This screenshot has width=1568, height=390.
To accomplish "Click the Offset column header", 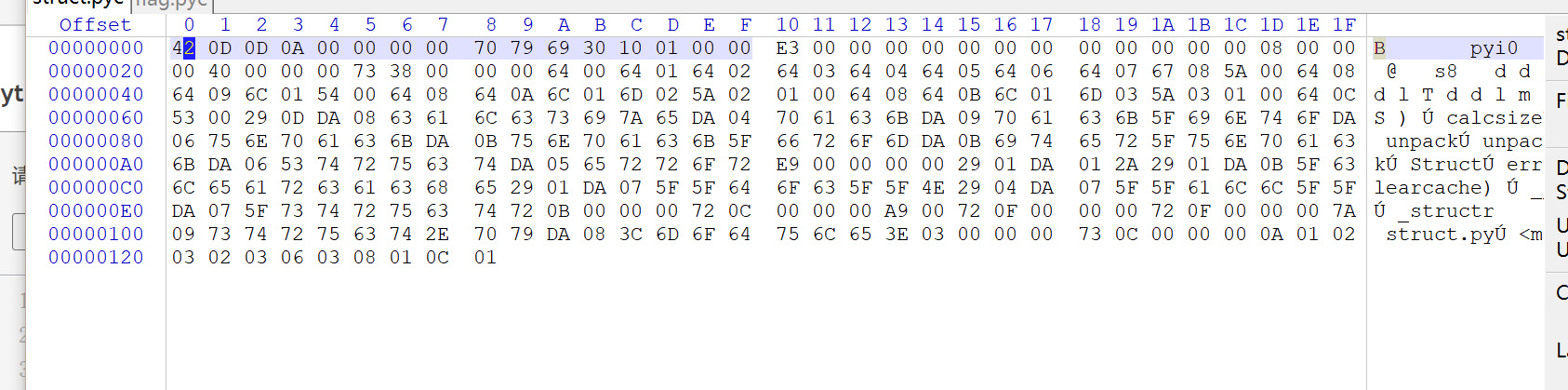I will click(x=95, y=25).
